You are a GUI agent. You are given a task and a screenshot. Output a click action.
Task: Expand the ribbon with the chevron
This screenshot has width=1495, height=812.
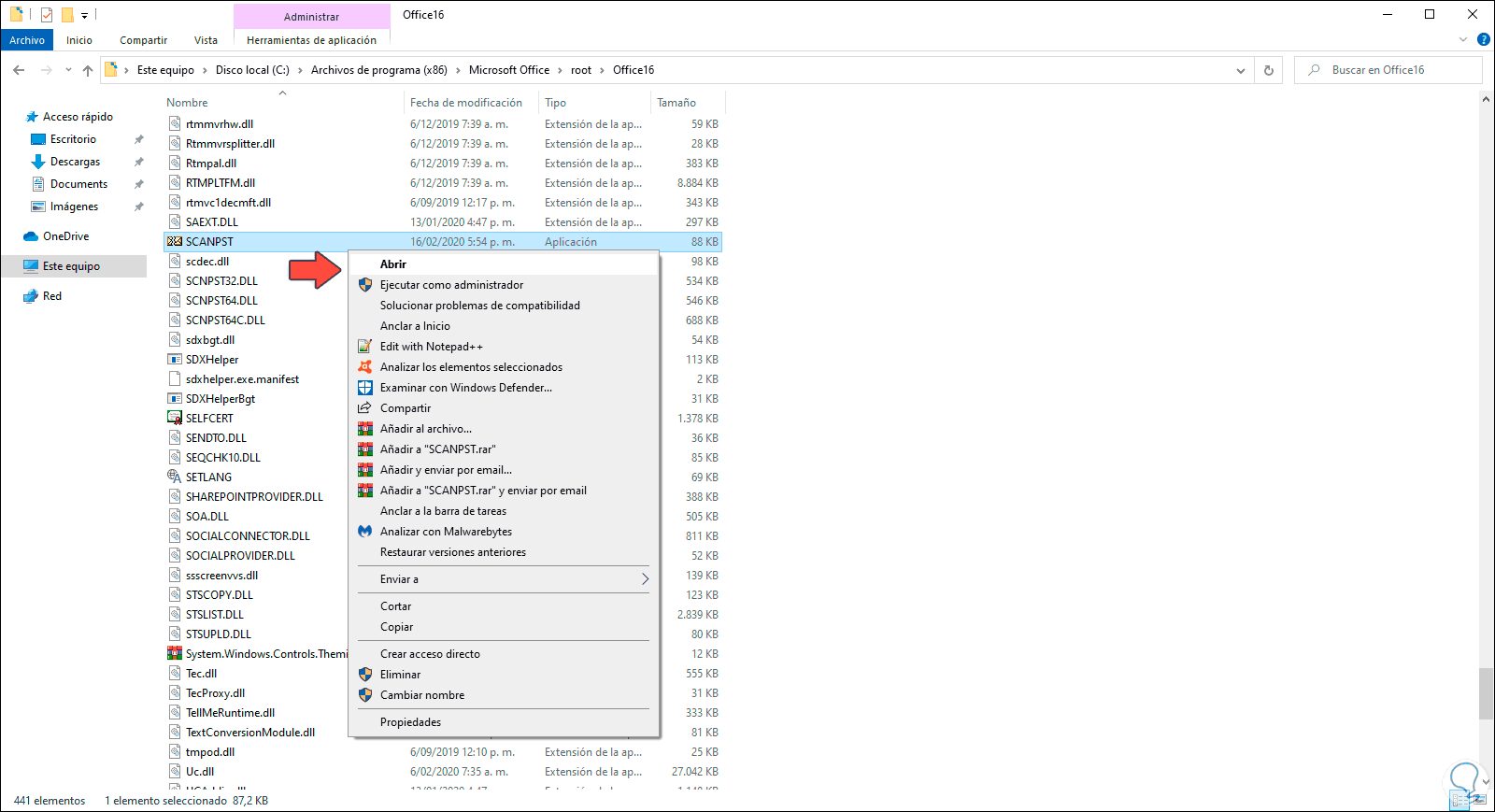pyautogui.click(x=1463, y=40)
